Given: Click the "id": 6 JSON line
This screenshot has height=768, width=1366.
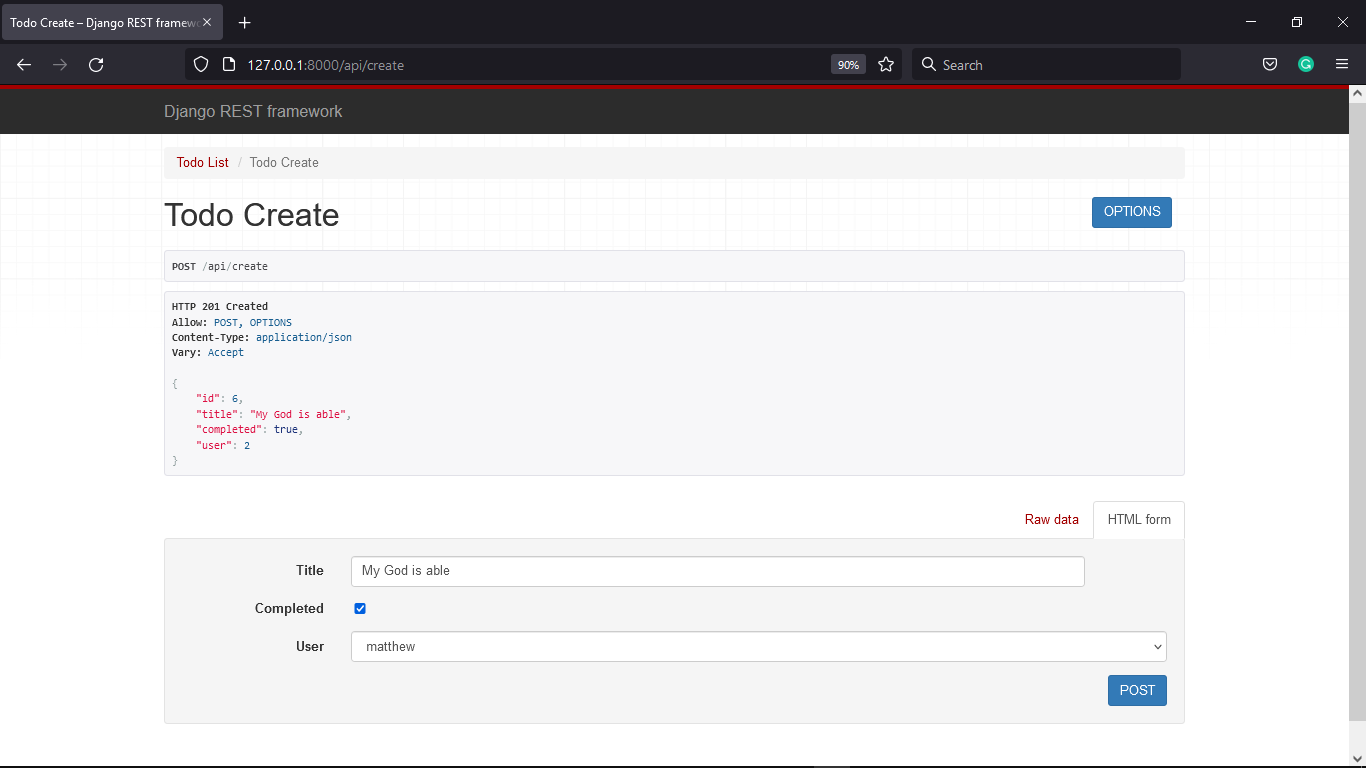Looking at the screenshot, I should (219, 399).
